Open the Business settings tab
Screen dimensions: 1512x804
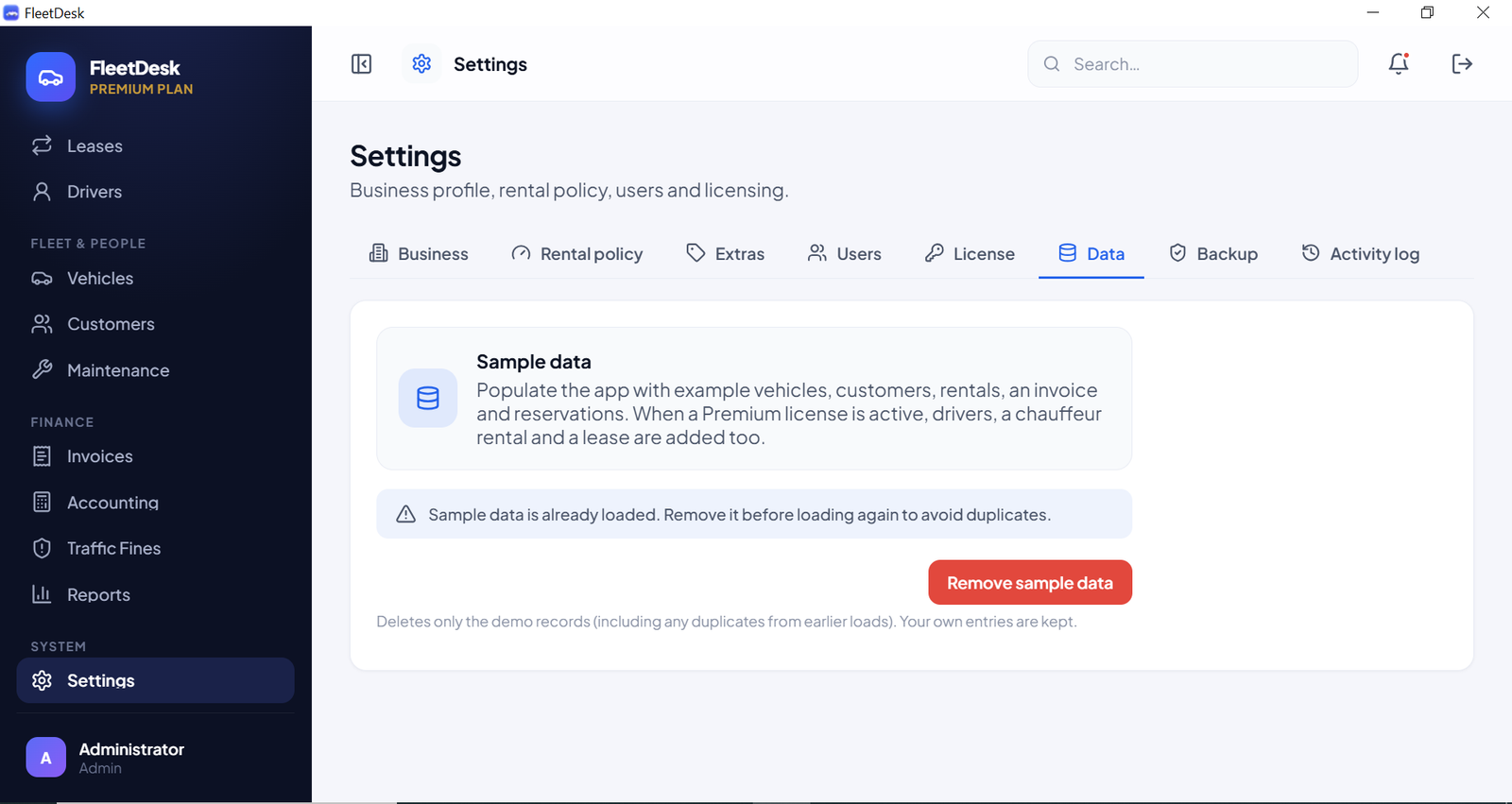[x=419, y=253]
